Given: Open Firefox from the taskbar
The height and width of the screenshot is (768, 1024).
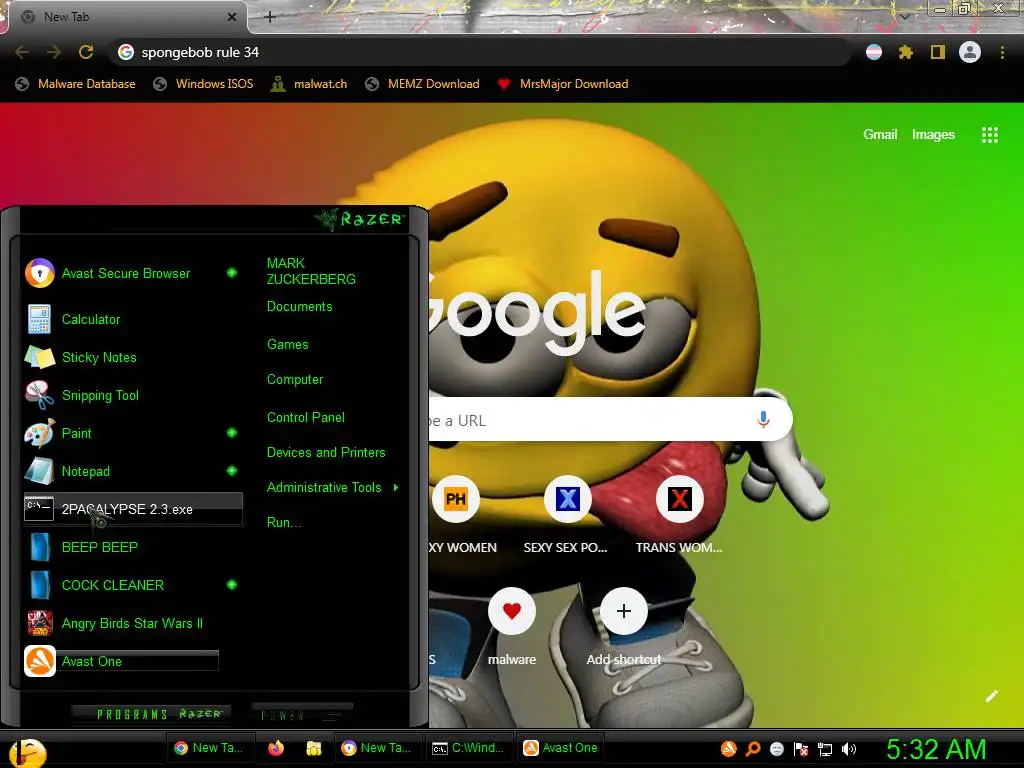Looking at the screenshot, I should pyautogui.click(x=276, y=748).
